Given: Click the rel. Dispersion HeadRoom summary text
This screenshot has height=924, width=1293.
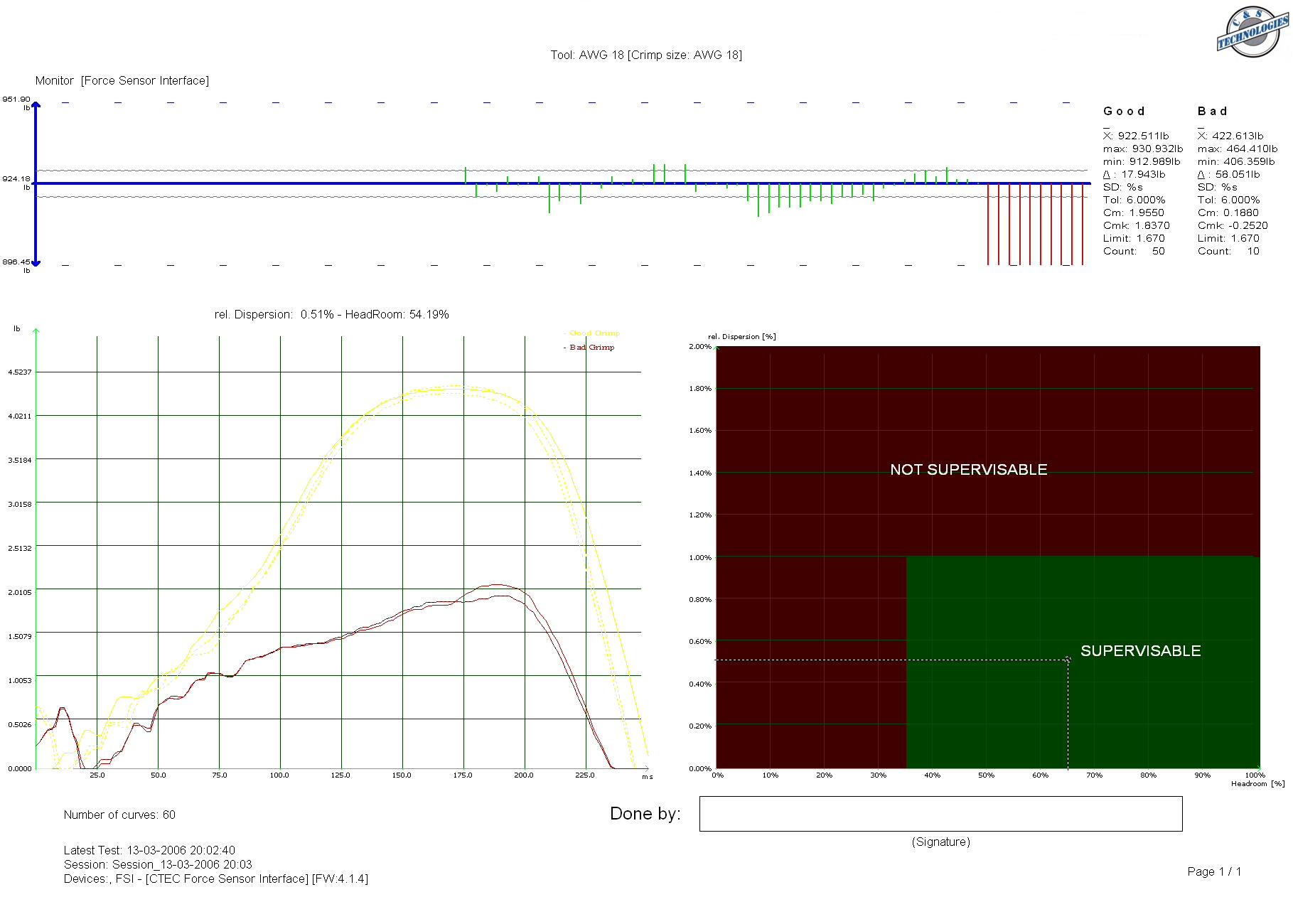Looking at the screenshot, I should [x=331, y=315].
